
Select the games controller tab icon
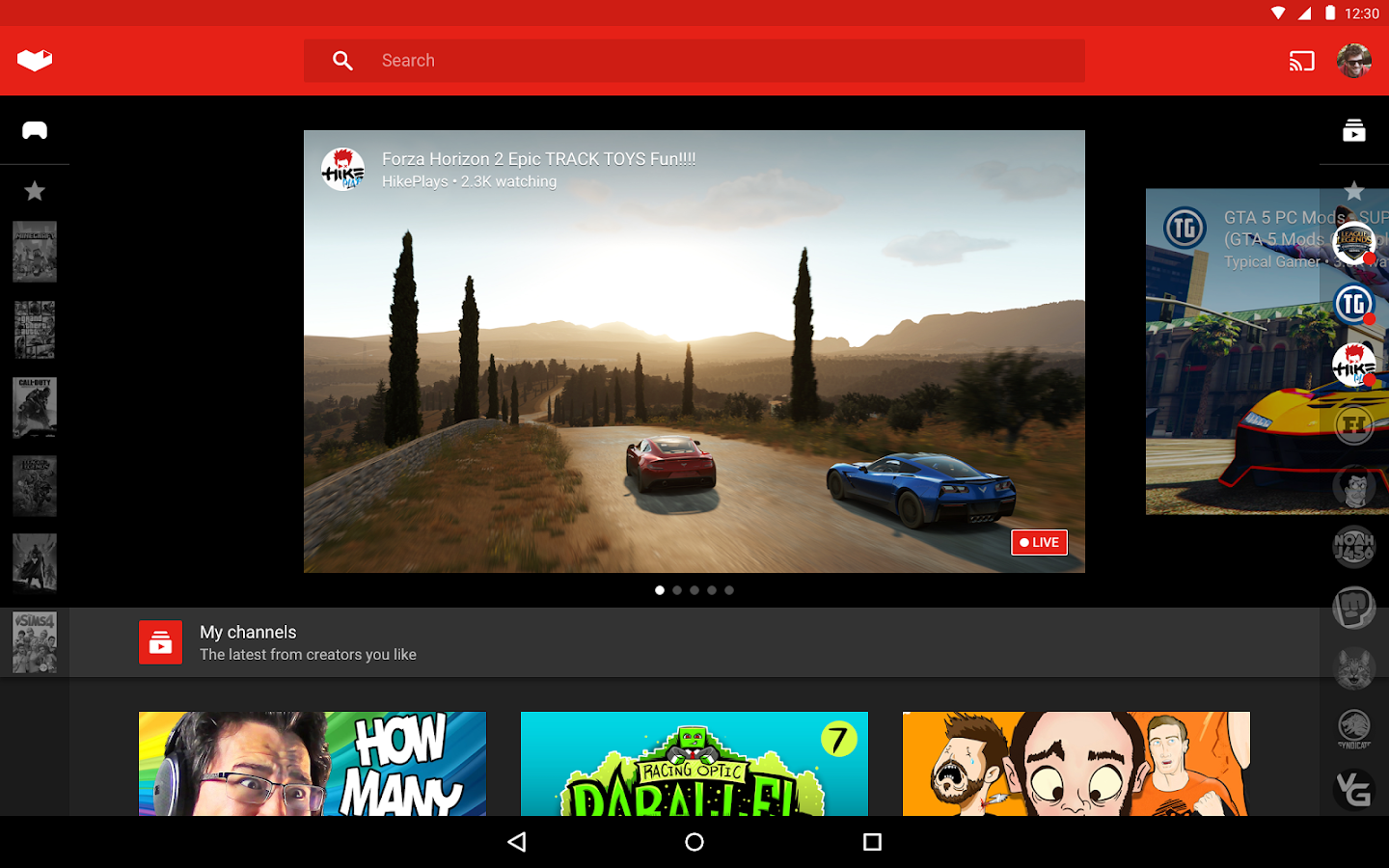pyautogui.click(x=35, y=130)
